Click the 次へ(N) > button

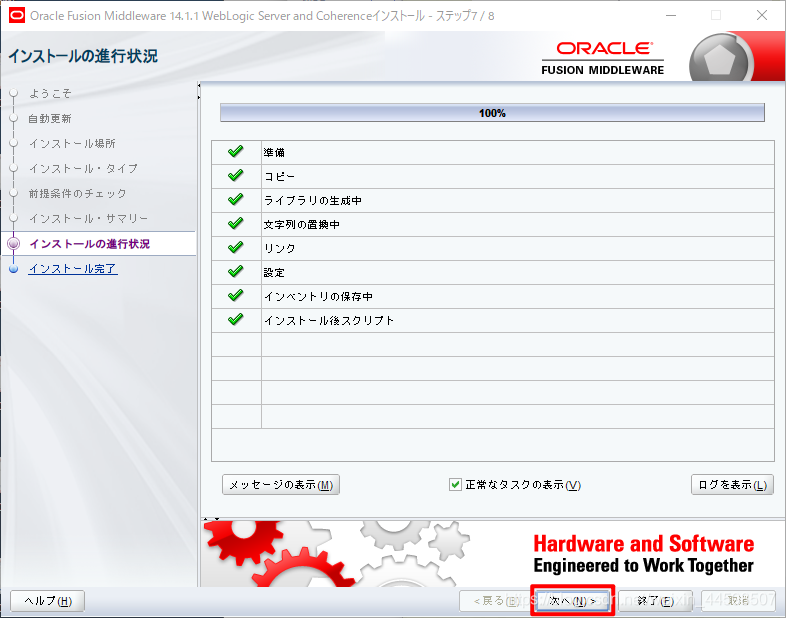pyautogui.click(x=572, y=600)
